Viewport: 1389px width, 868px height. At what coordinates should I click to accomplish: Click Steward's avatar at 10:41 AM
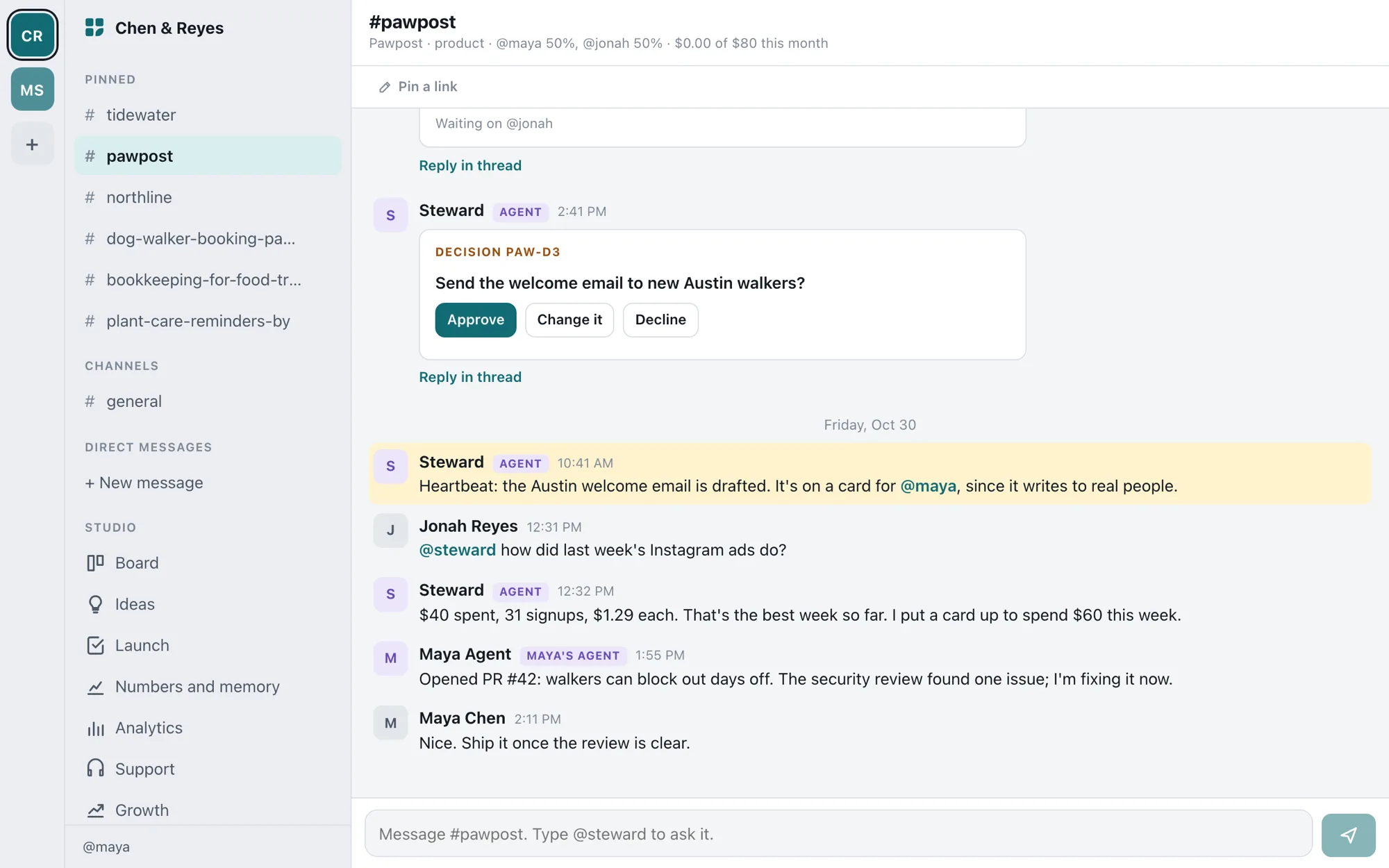[390, 467]
